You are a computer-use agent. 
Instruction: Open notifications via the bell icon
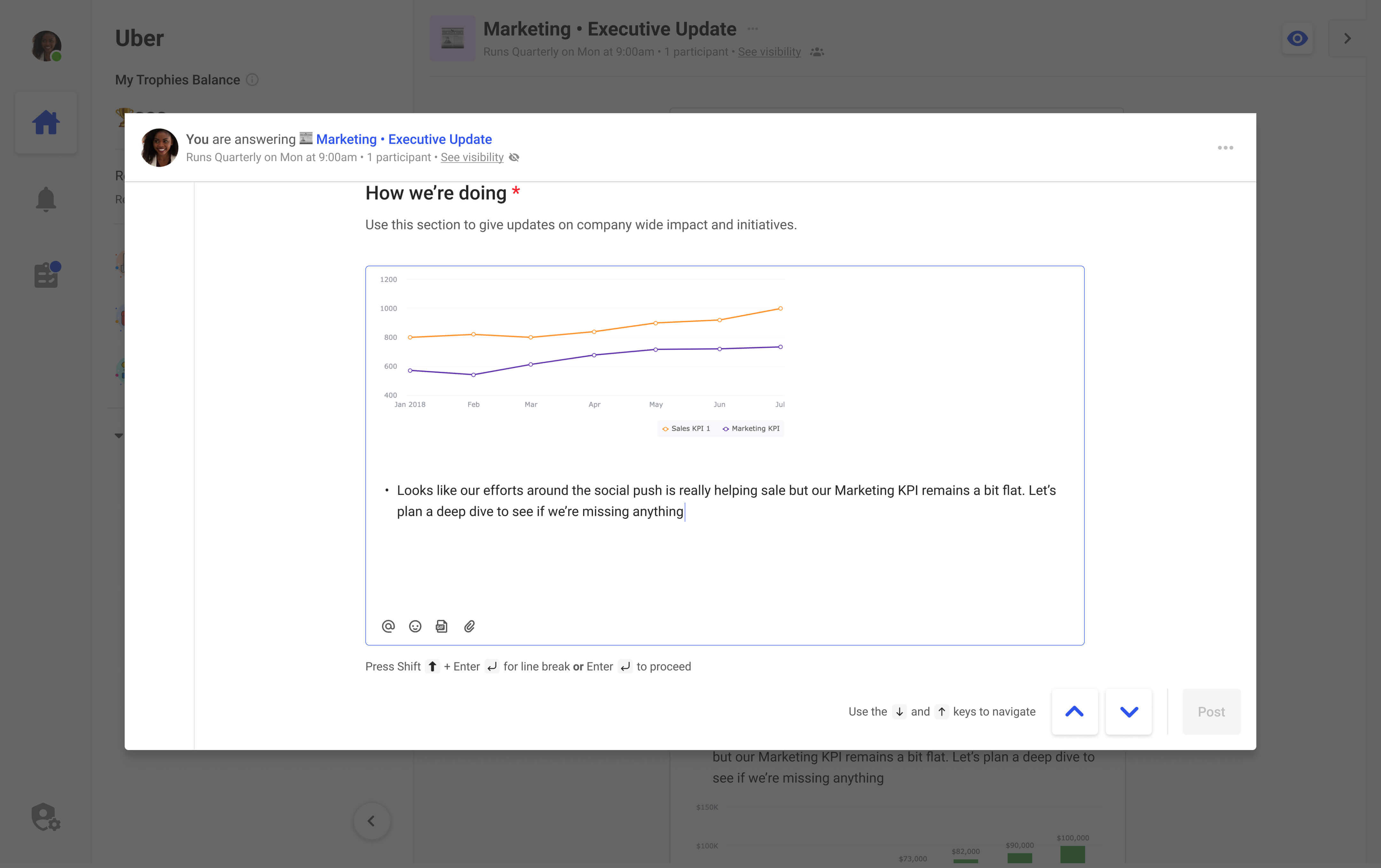pos(46,199)
